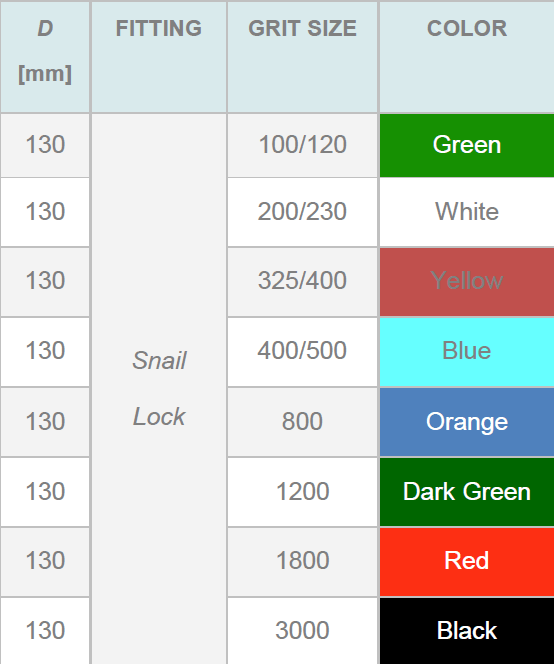The image size is (554, 664).
Task: Select the 400/500 grit cell
Action: pos(302,352)
